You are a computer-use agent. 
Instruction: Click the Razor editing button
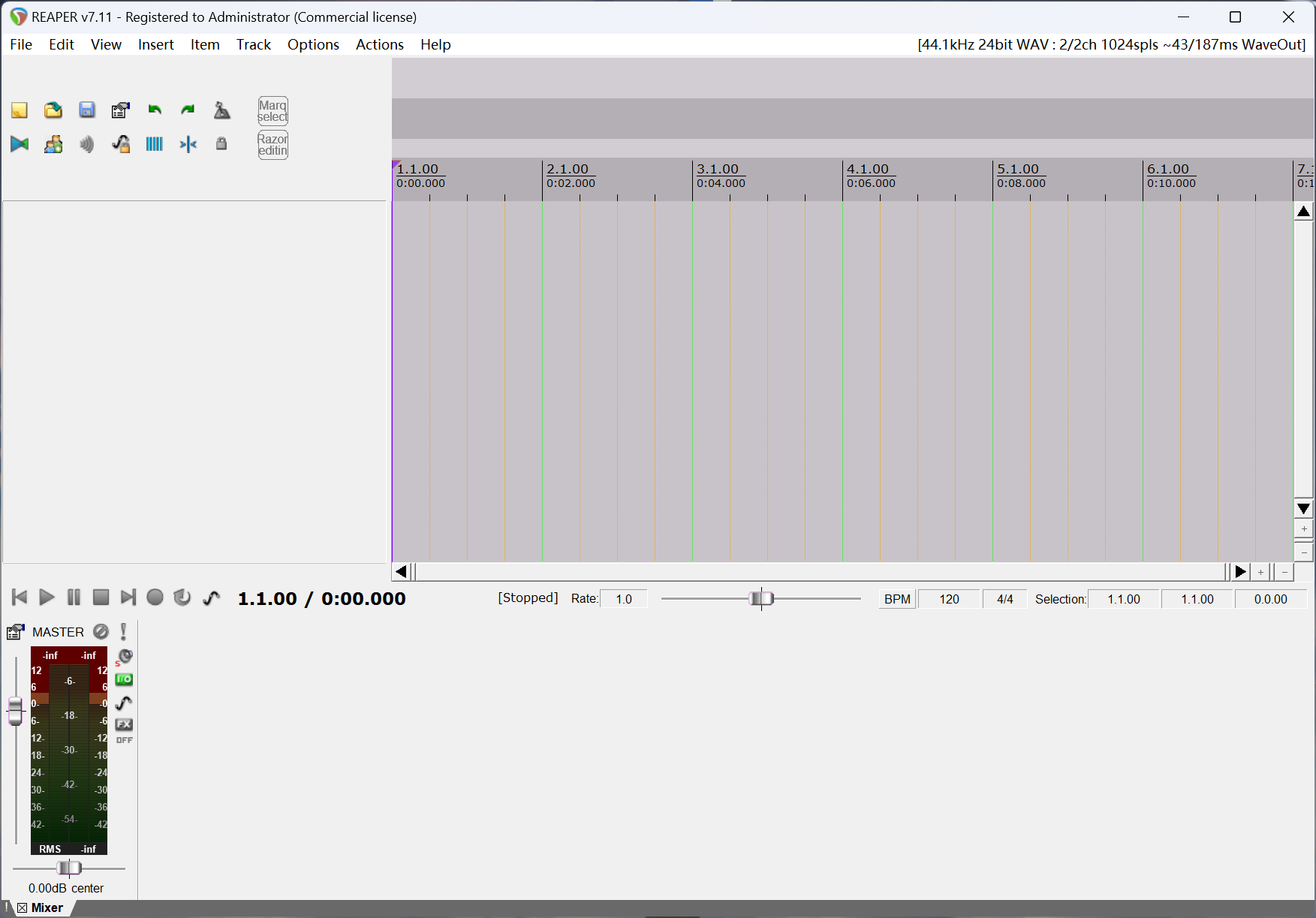point(273,145)
